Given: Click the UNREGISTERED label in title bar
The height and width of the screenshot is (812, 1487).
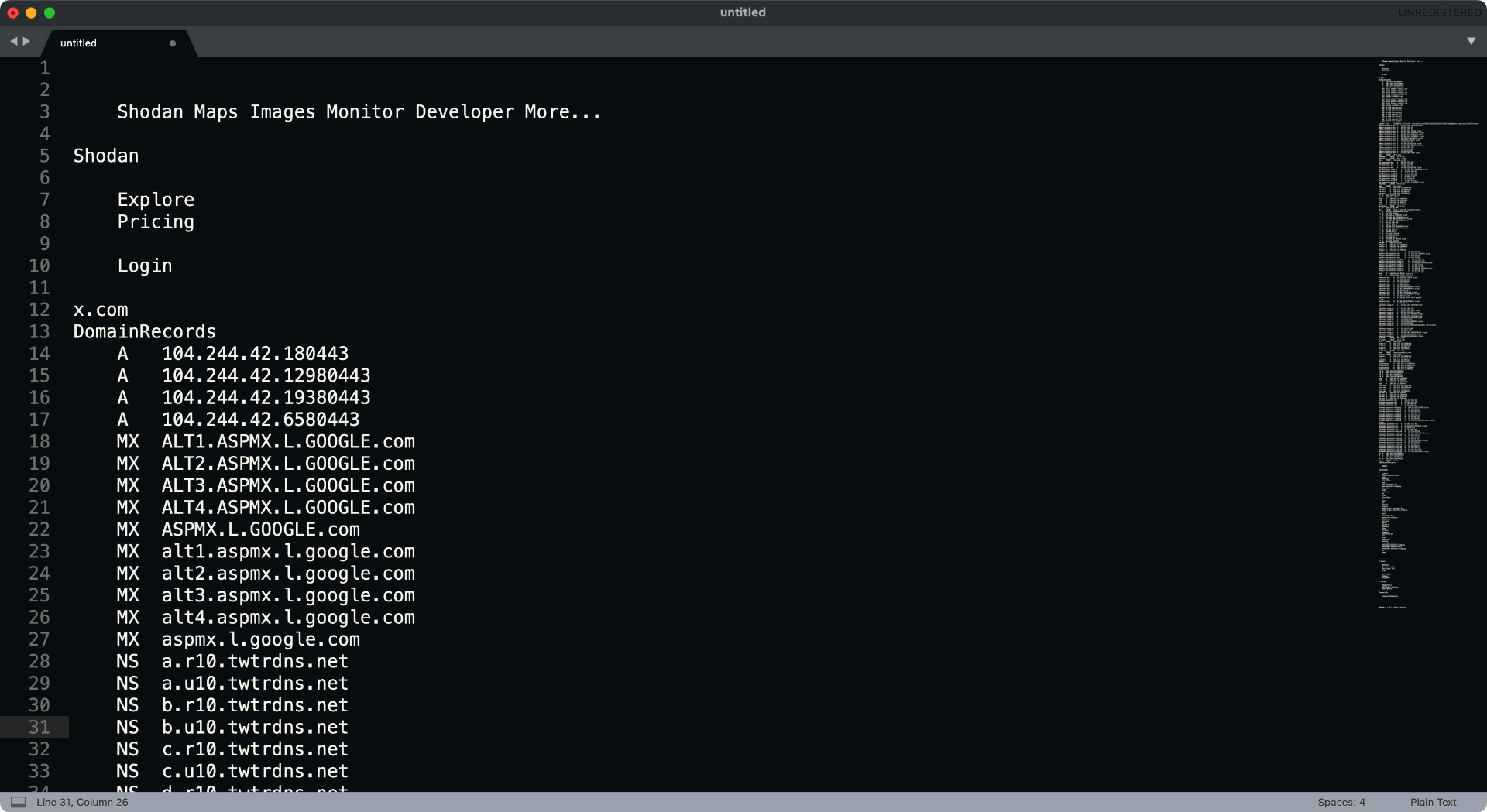Looking at the screenshot, I should click(1439, 12).
